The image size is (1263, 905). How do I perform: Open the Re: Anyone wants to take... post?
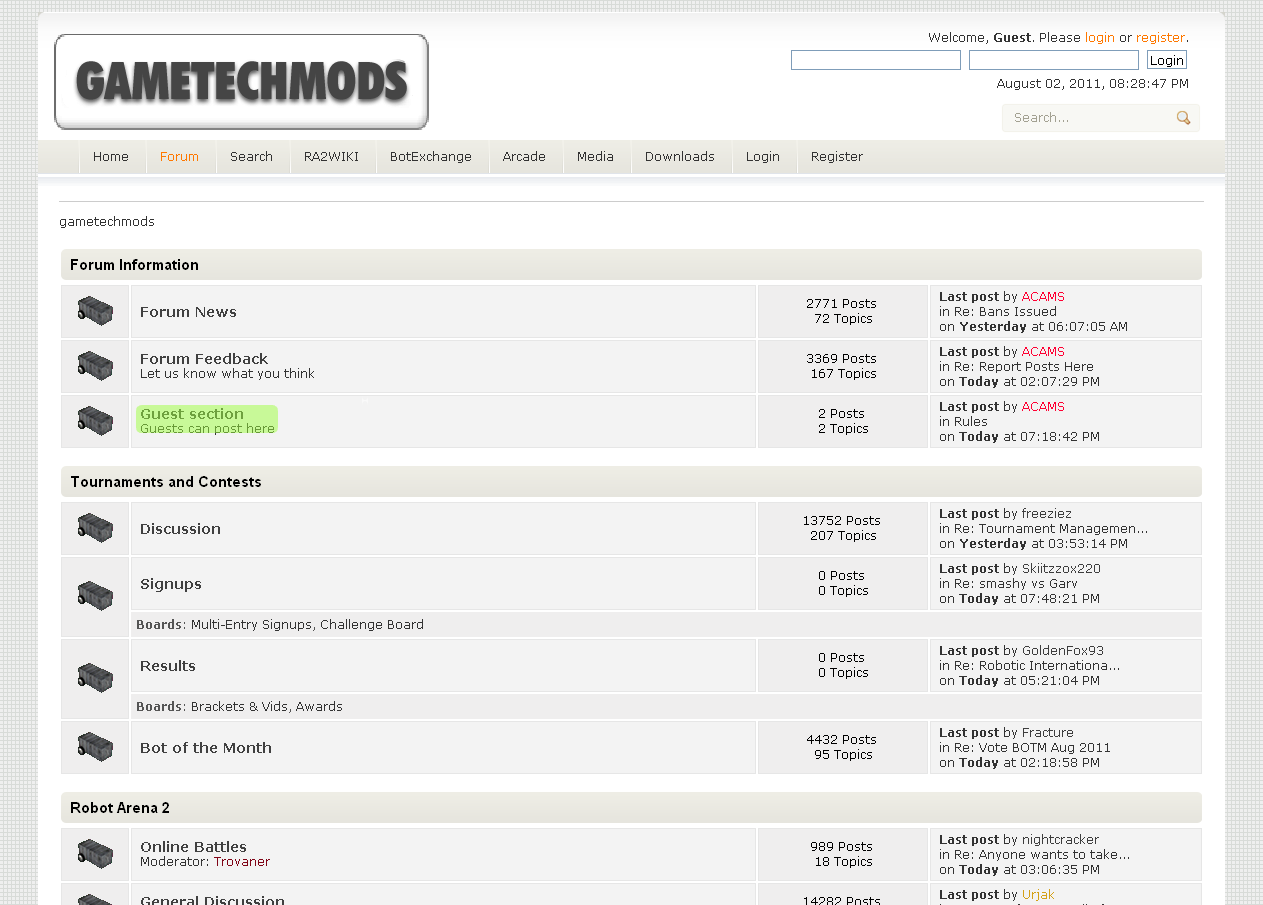pyautogui.click(x=1042, y=855)
